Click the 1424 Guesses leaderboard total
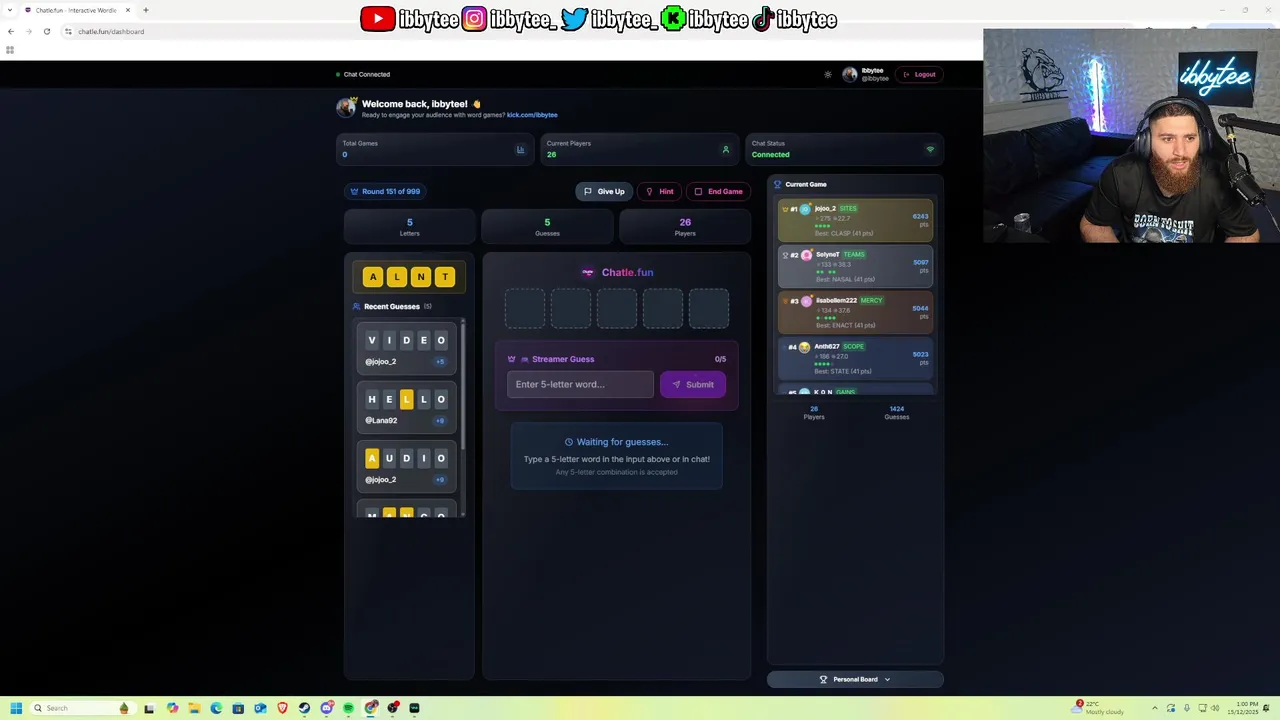1280x720 pixels. tap(897, 412)
